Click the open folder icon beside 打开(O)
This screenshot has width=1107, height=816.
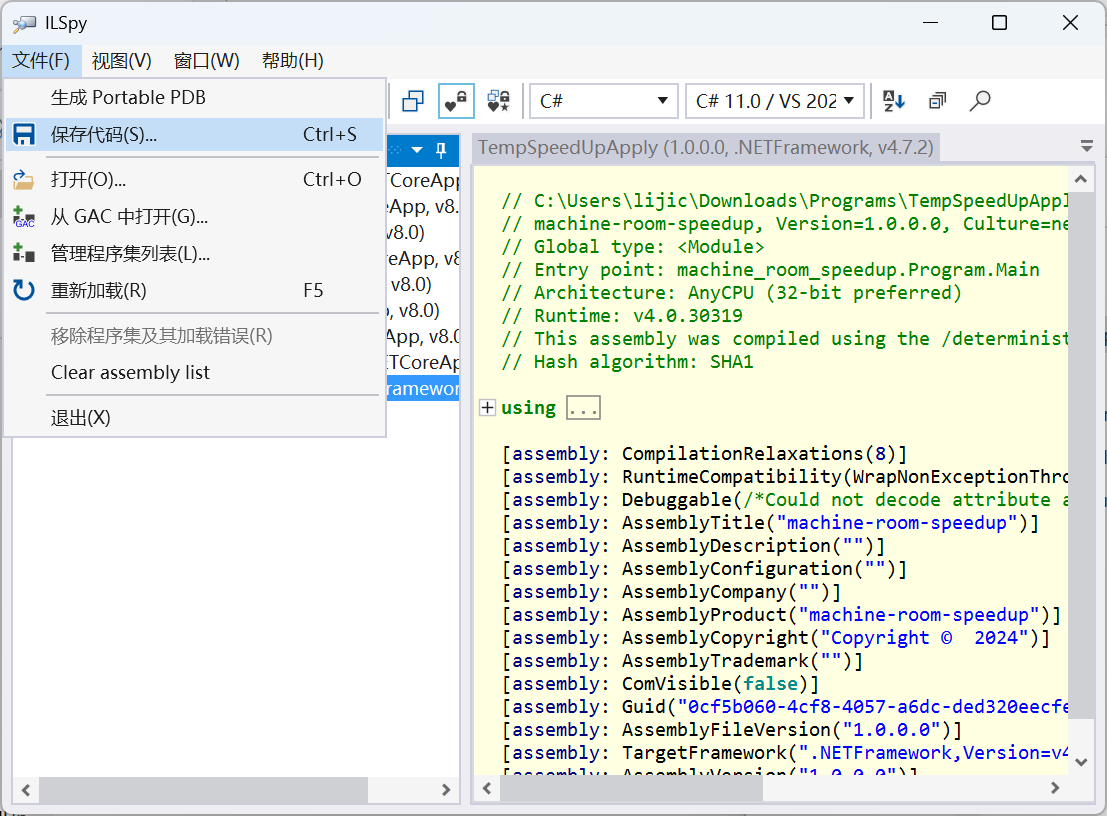[24, 180]
